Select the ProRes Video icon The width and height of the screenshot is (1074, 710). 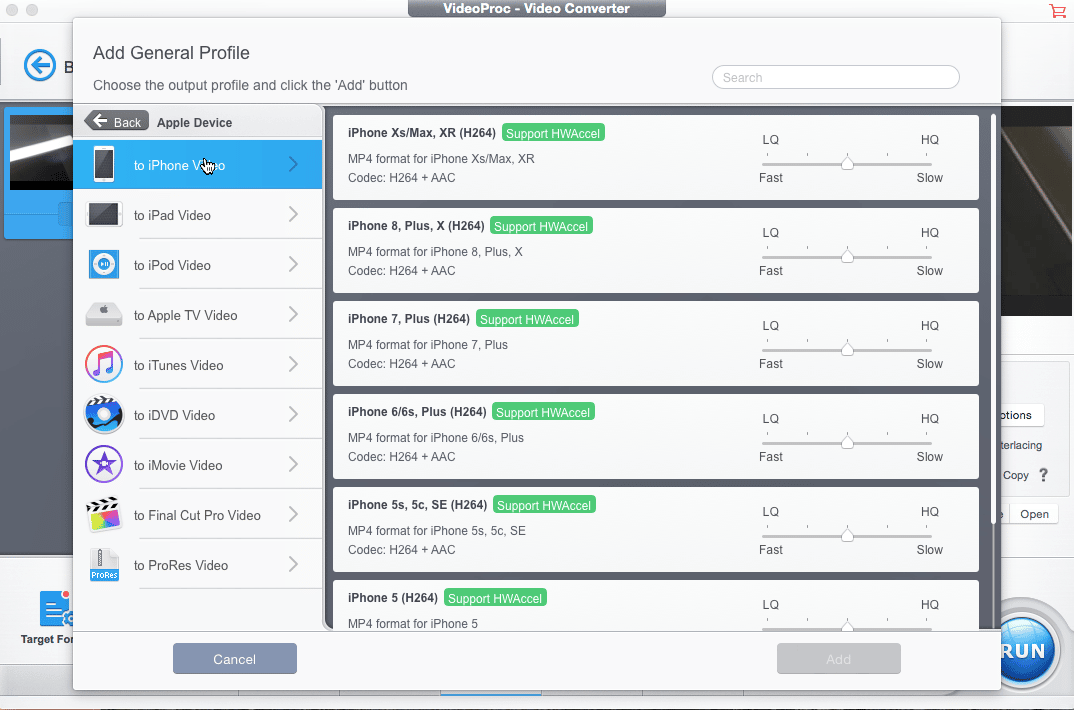click(x=104, y=563)
